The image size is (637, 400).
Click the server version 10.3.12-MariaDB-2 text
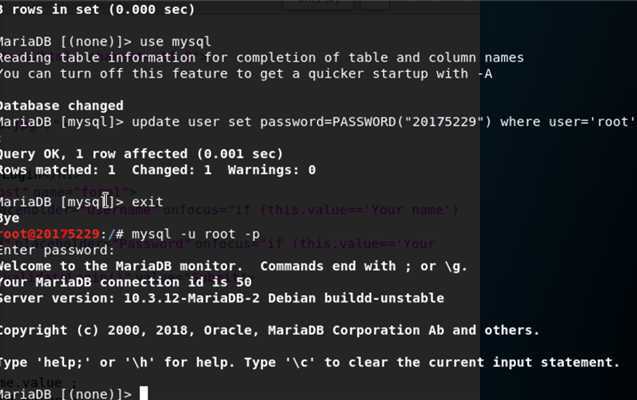click(195, 298)
